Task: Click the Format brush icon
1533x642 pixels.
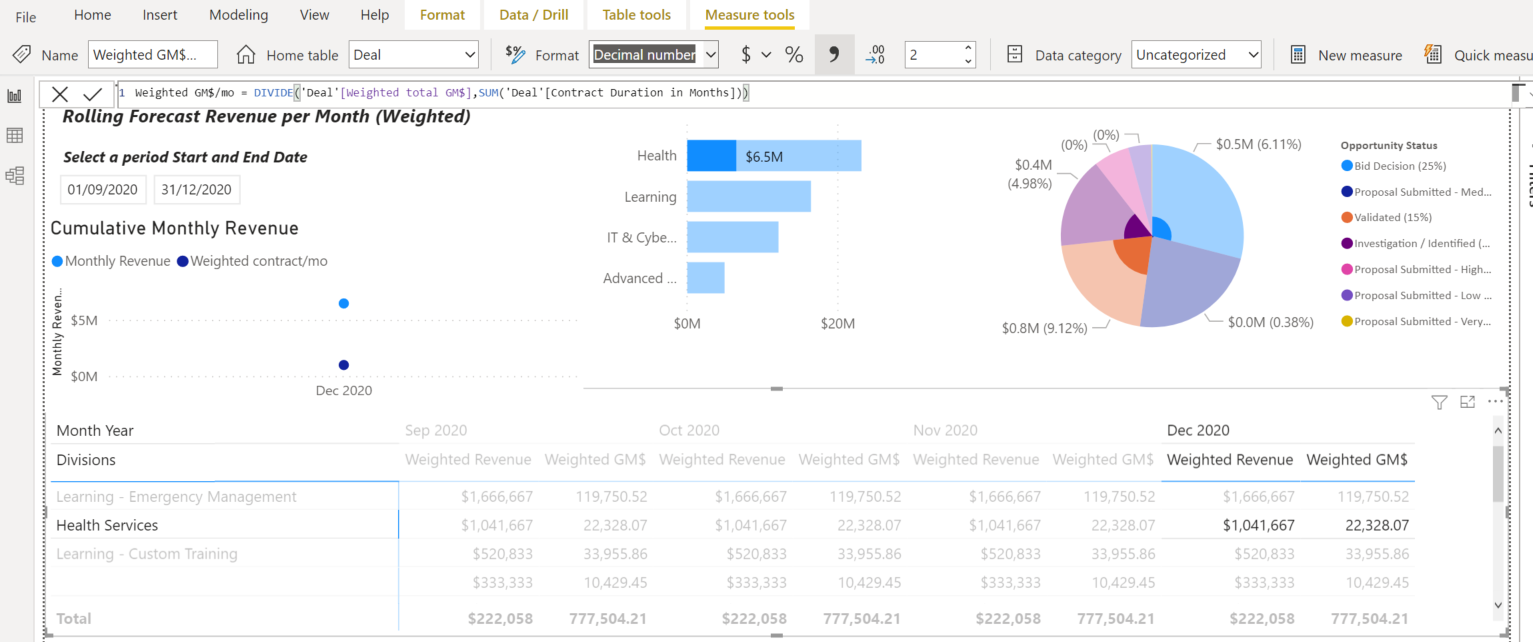Action: pyautogui.click(x=515, y=55)
